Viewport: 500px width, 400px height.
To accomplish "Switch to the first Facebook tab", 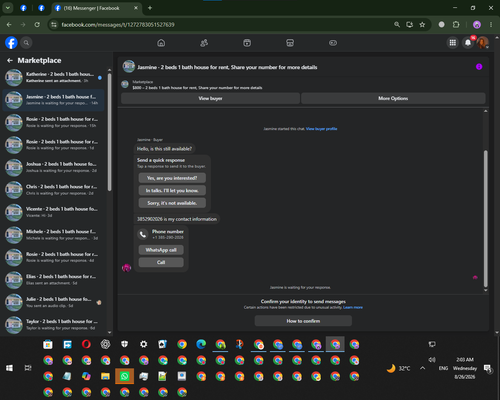I will [23, 8].
